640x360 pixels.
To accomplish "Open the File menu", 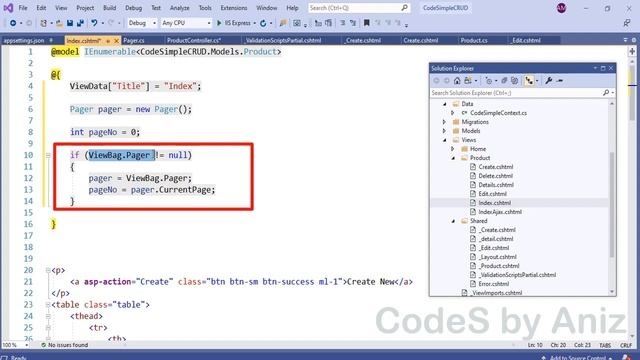I will (23, 8).
